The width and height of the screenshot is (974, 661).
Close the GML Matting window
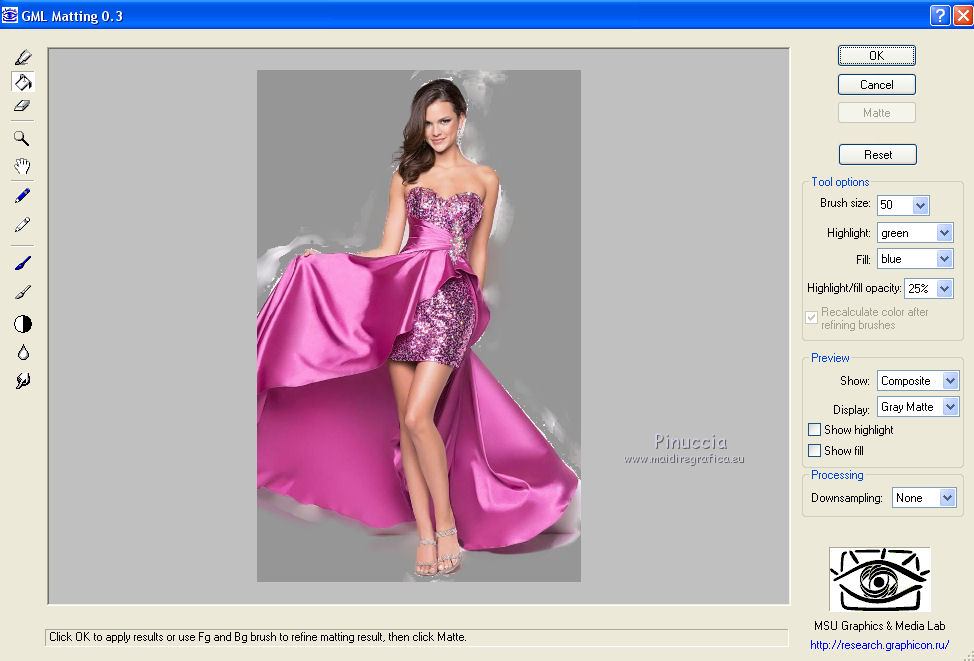coord(963,15)
